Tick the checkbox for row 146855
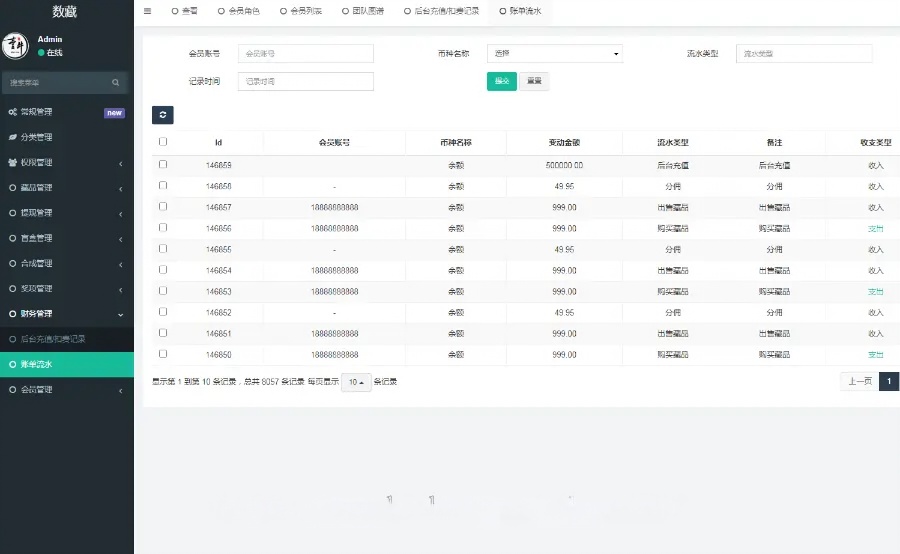 pyautogui.click(x=163, y=248)
